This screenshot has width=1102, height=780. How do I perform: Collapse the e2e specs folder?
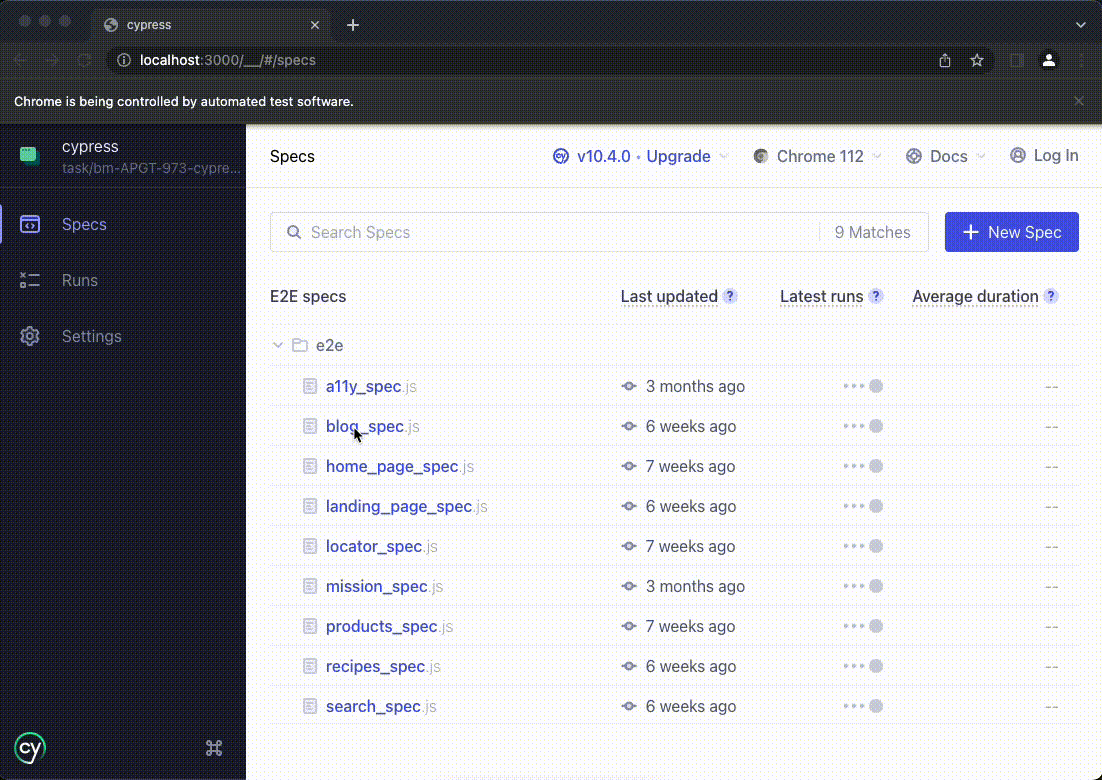coord(278,344)
